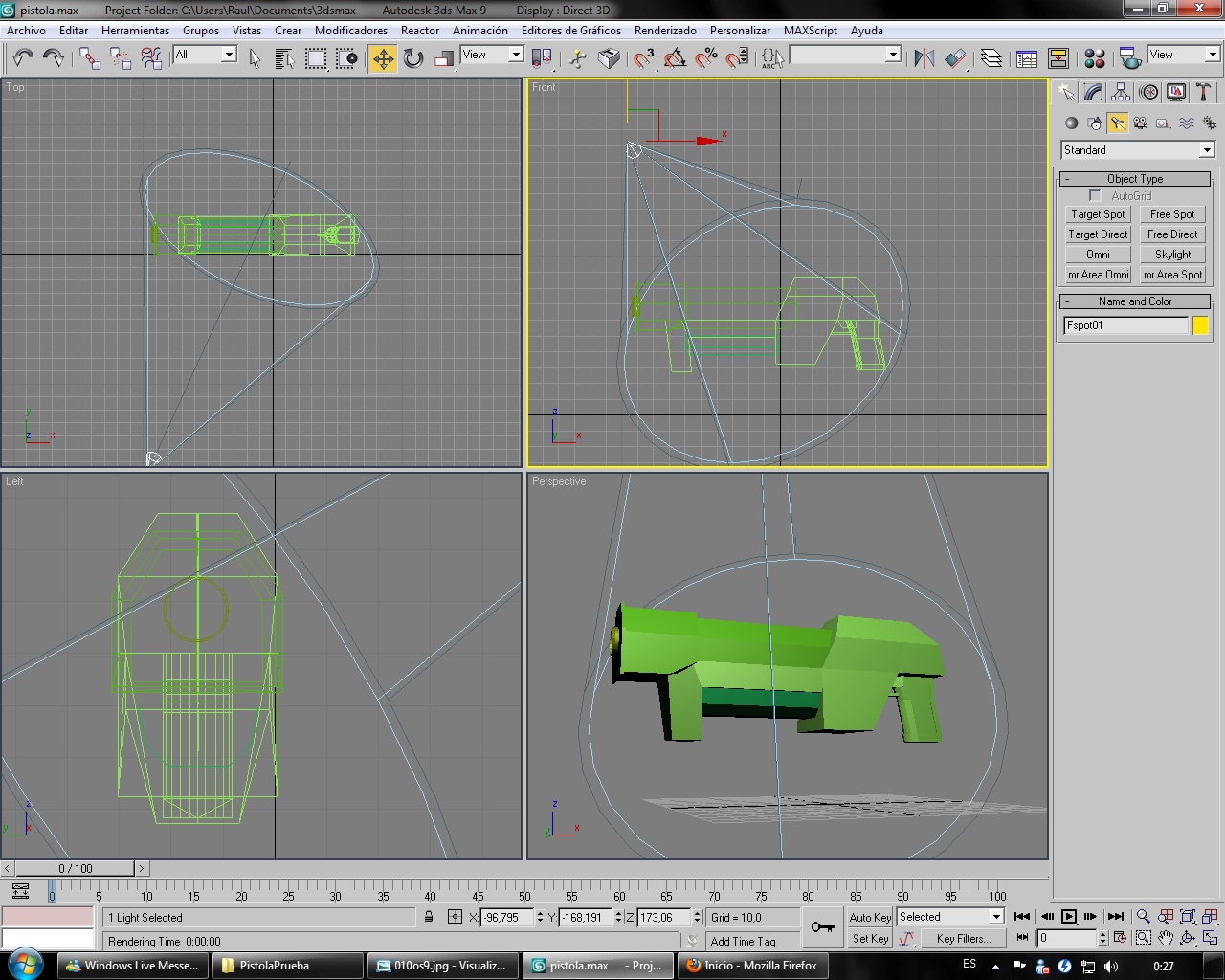Open the Schematic View
This screenshot has height=980, width=1225.
[x=1058, y=58]
